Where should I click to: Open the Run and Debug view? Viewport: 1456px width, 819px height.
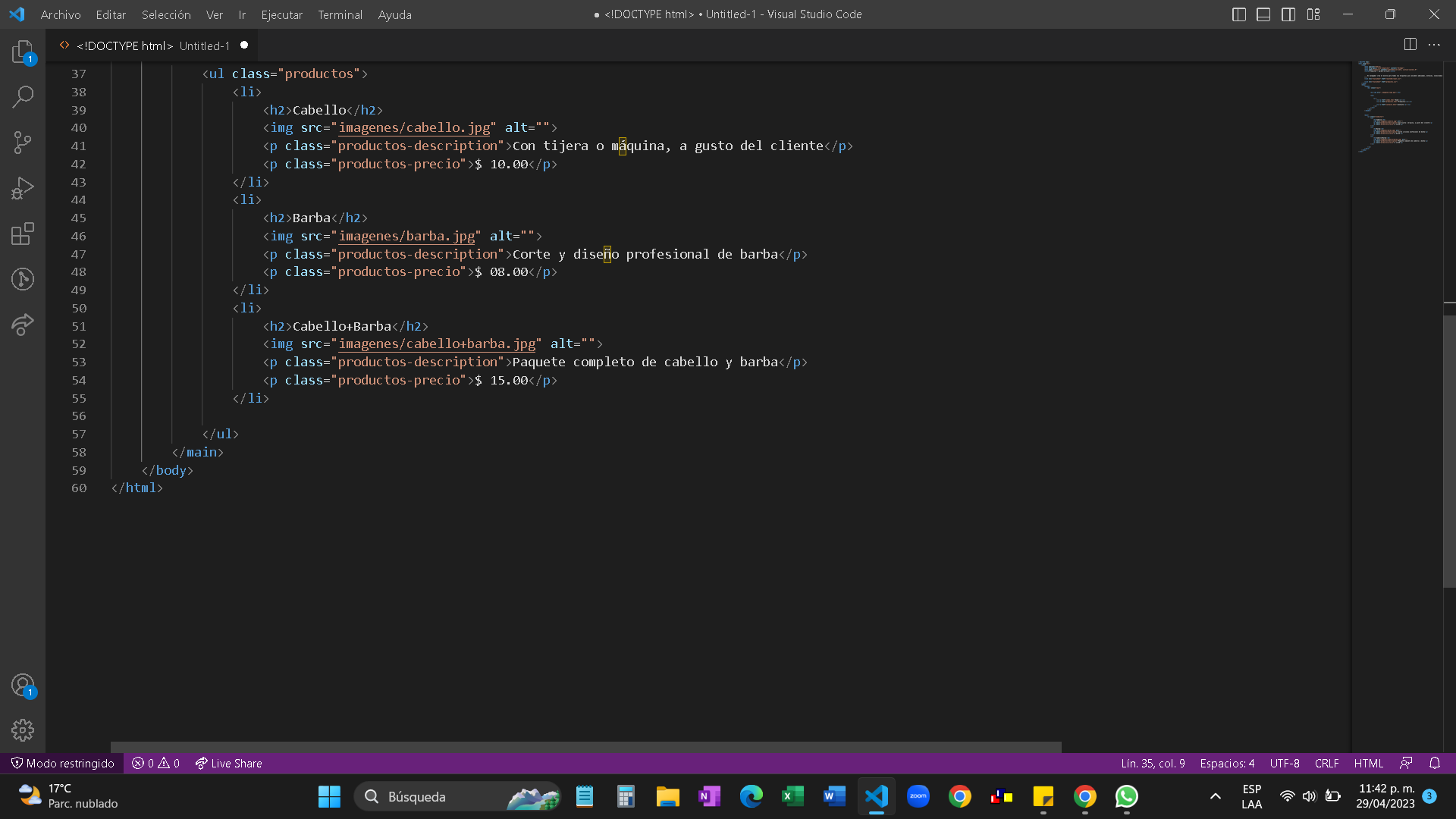coord(23,188)
